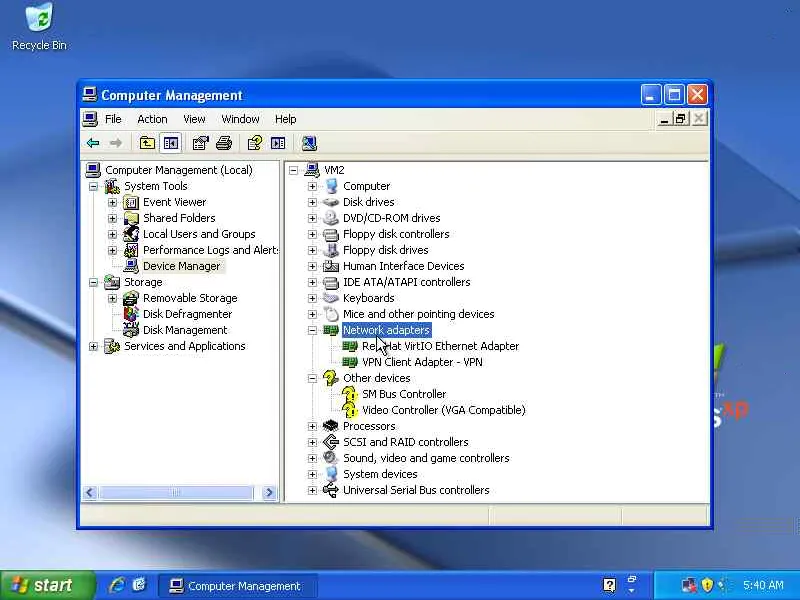Collapse the Network adapters node
The image size is (800, 600).
click(x=312, y=331)
